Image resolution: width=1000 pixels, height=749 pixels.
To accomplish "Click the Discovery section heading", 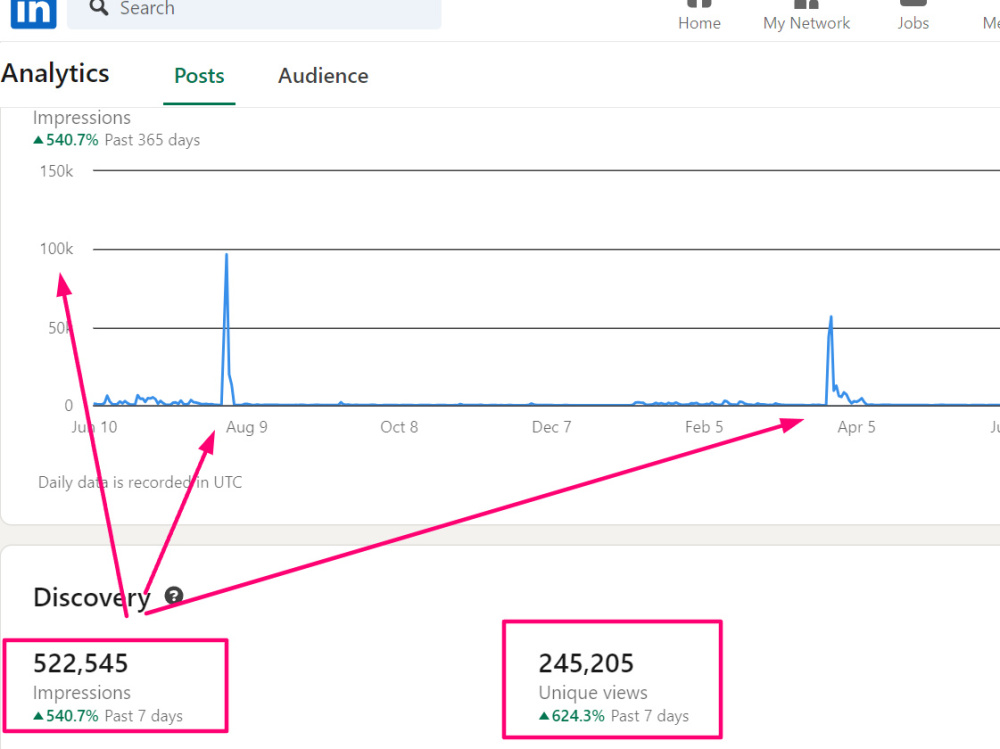I will pyautogui.click(x=92, y=598).
